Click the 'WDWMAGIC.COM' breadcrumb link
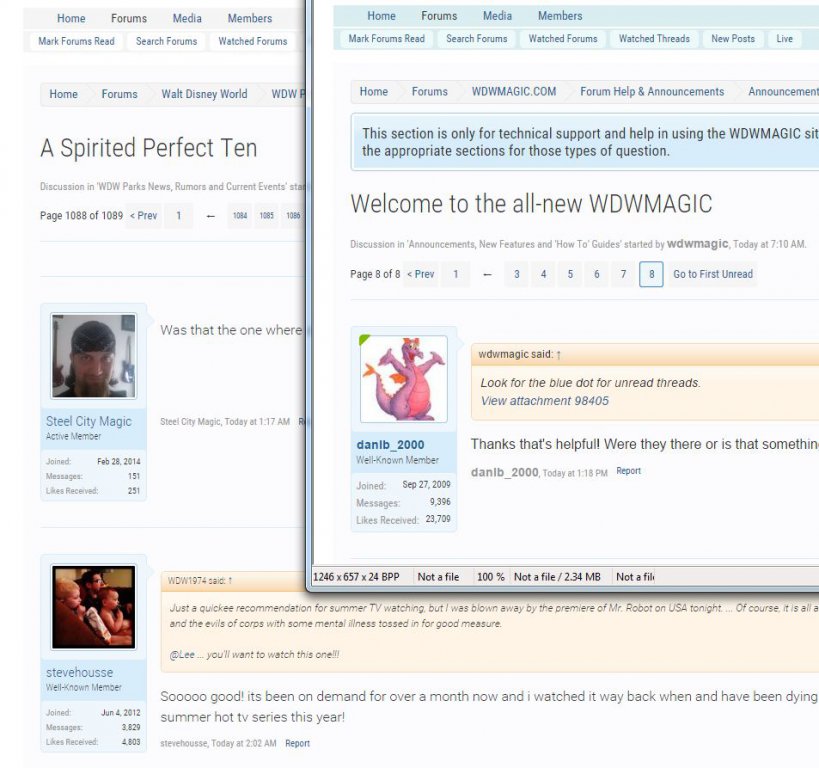Image resolution: width=819 pixels, height=768 pixels. click(x=514, y=92)
